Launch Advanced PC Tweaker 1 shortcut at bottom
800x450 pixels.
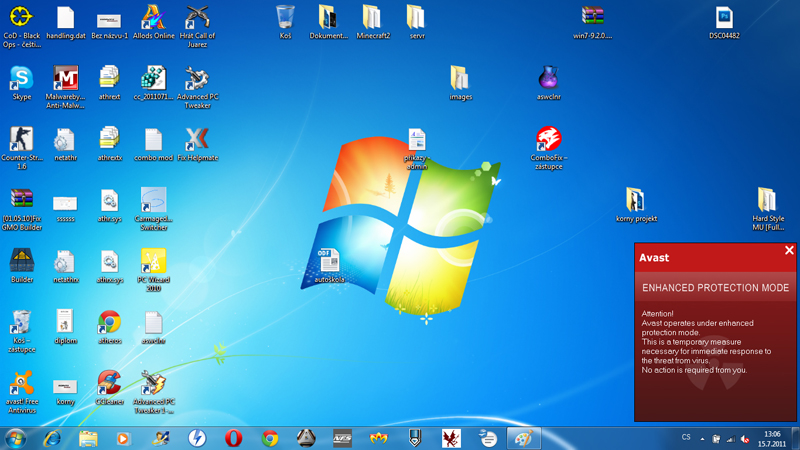[153, 383]
